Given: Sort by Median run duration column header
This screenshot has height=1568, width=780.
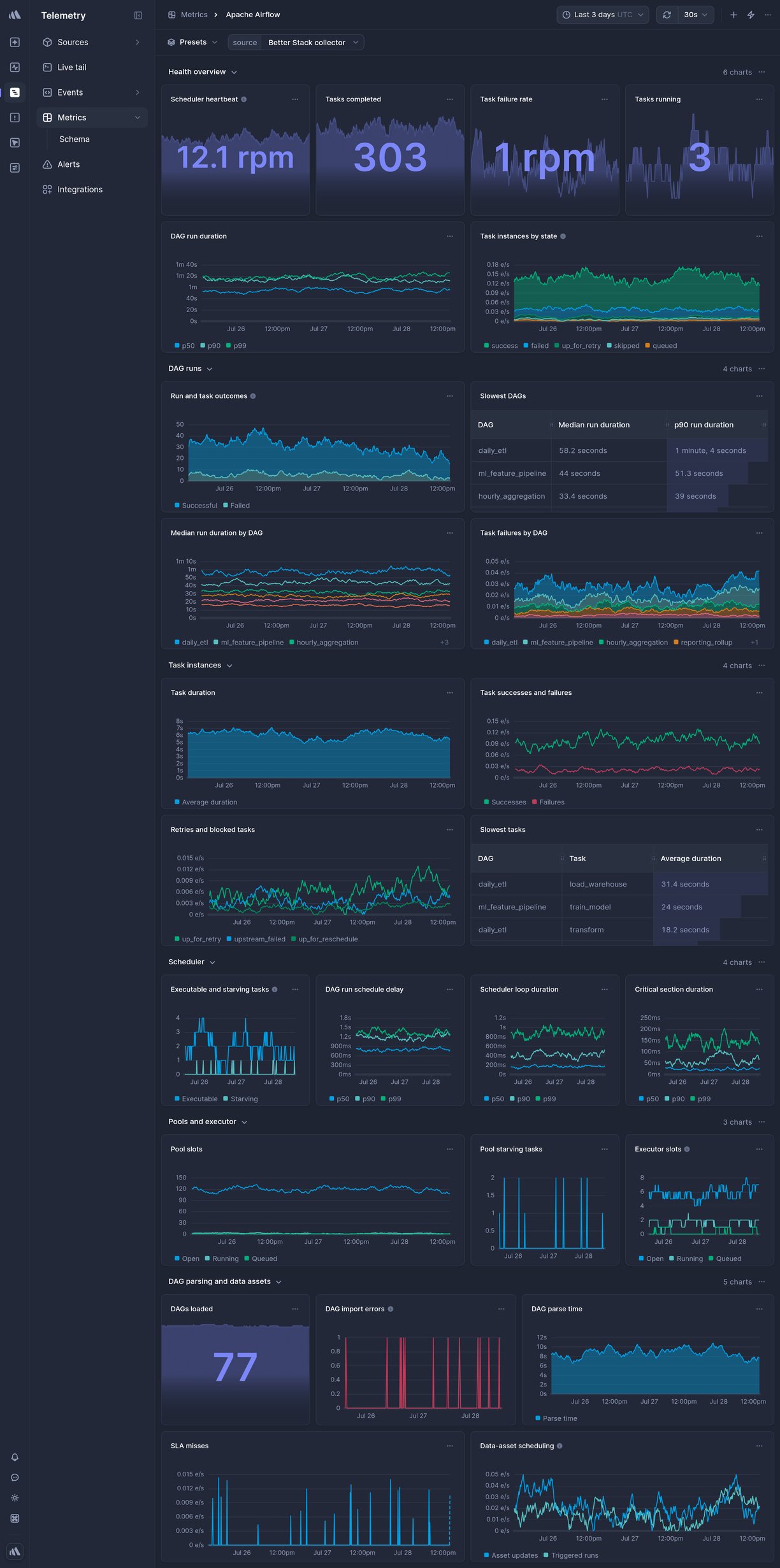Looking at the screenshot, I should pos(594,425).
